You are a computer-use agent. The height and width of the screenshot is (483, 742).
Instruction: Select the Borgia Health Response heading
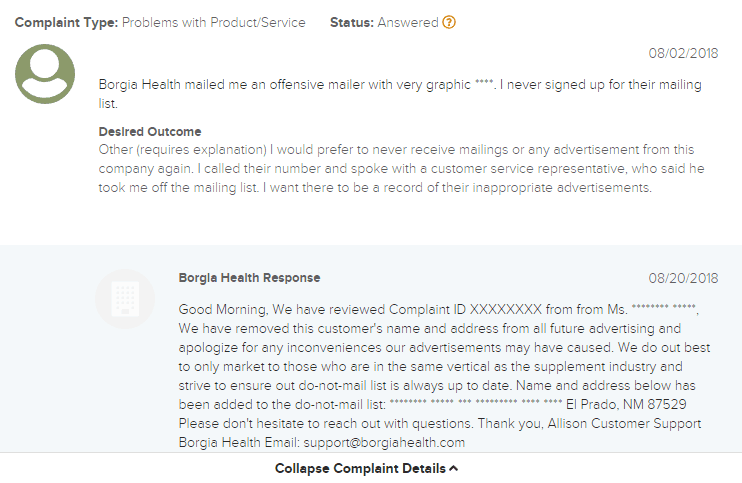249,277
